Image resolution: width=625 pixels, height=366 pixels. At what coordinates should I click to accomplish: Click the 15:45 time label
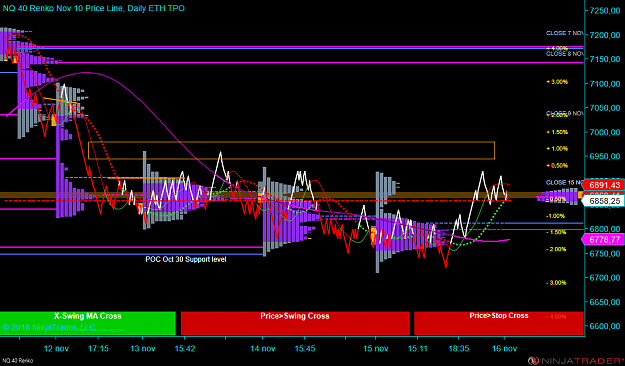pos(305,348)
